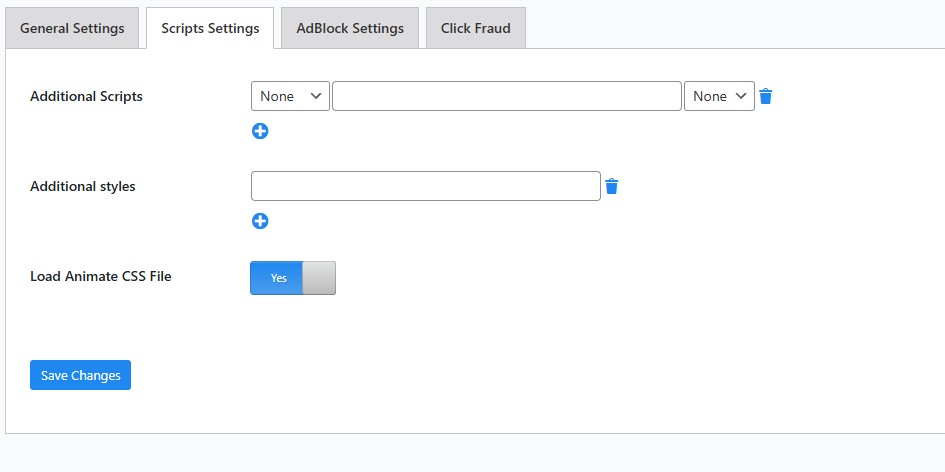Screen dimensions: 945x472
Task: Click the grey handle of the Yes switch
Action: [319, 278]
